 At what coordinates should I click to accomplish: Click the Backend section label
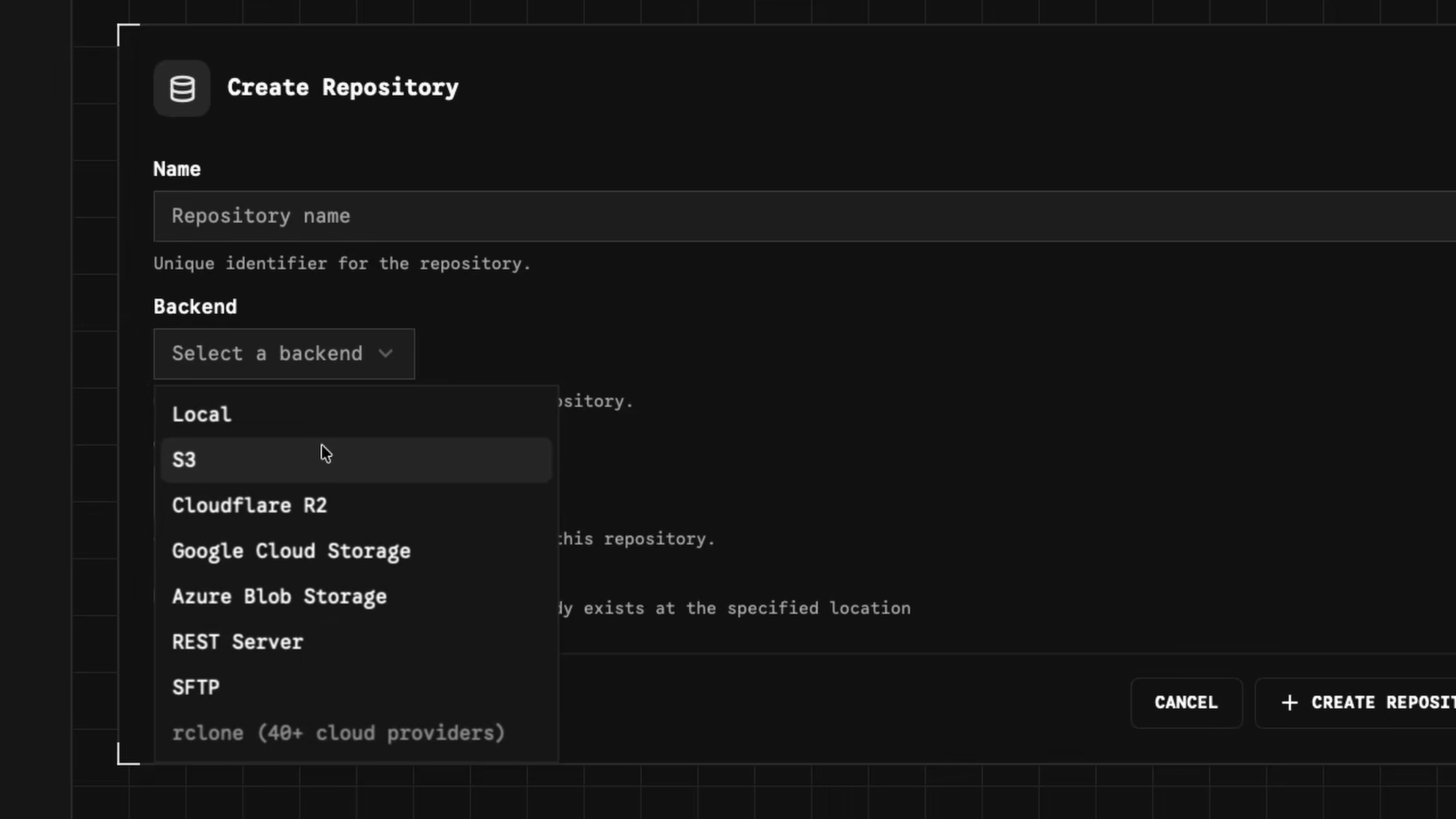tap(195, 306)
